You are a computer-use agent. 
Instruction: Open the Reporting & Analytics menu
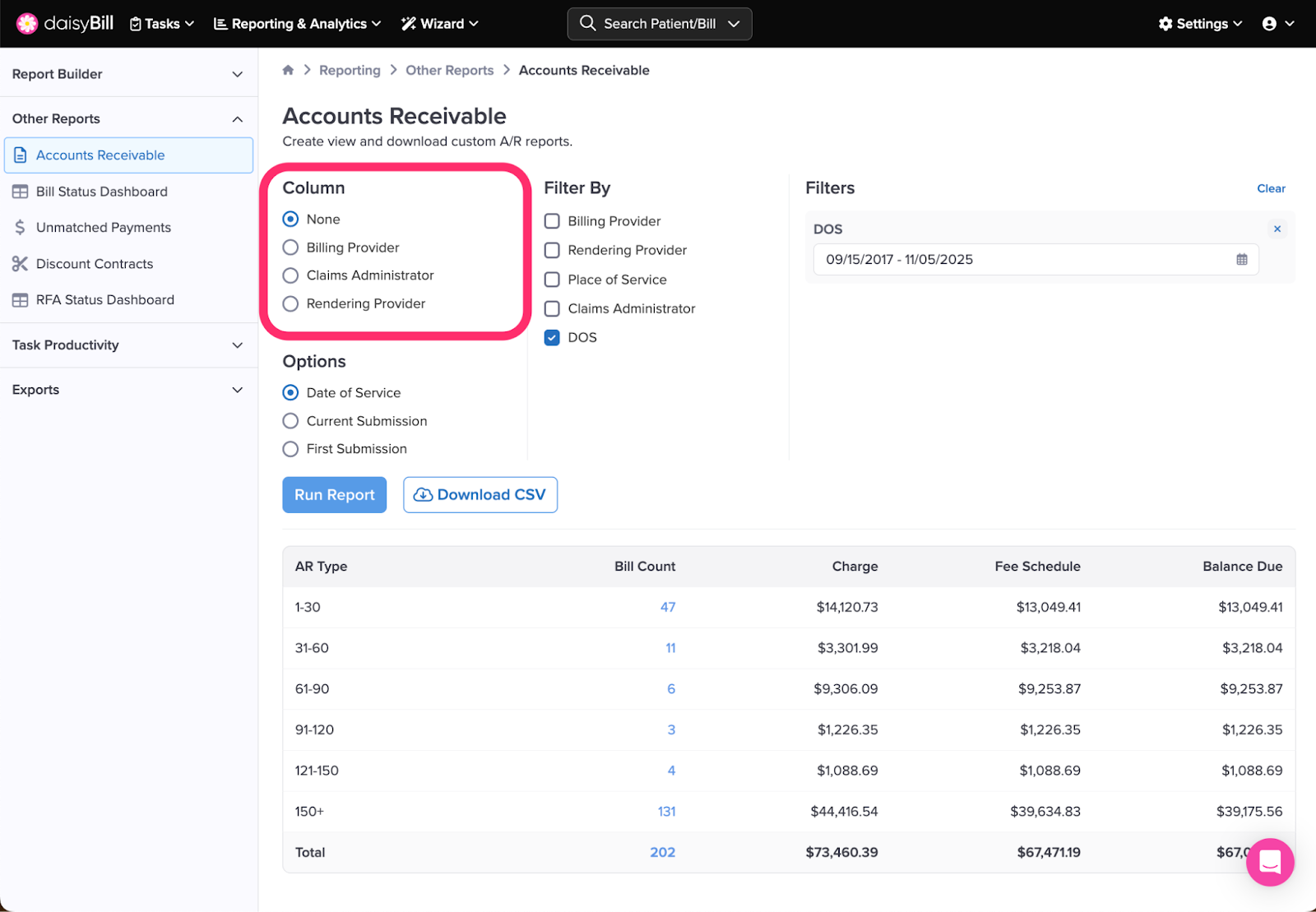[297, 24]
